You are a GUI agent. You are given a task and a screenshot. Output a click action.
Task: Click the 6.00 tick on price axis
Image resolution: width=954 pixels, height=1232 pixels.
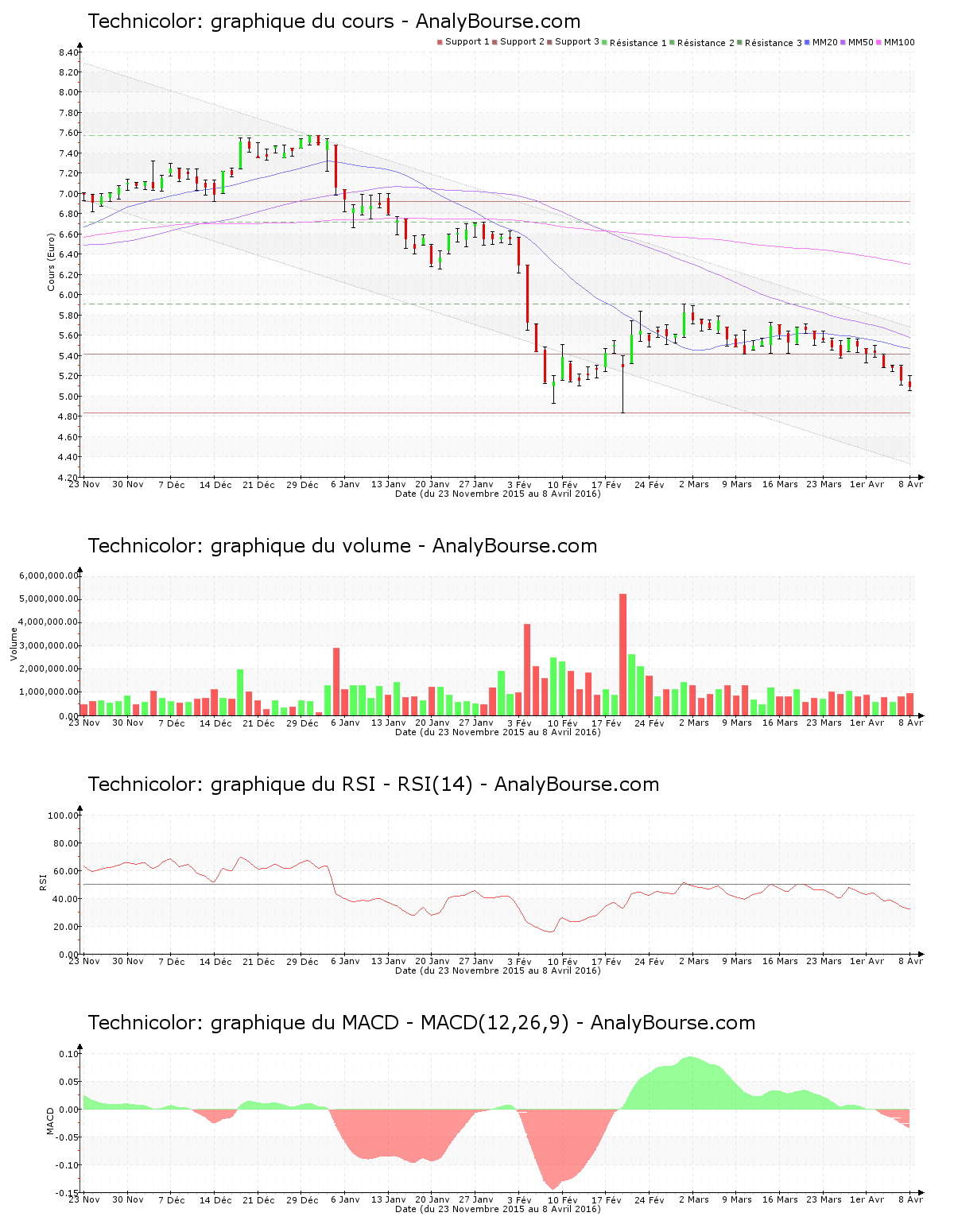click(68, 295)
